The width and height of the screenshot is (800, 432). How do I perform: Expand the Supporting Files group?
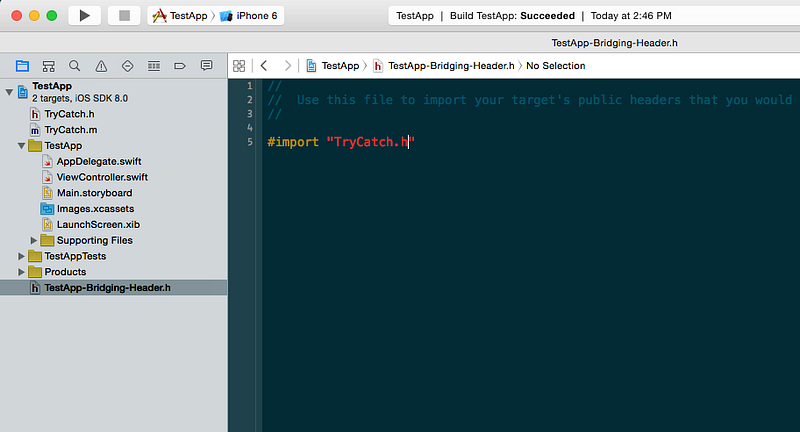click(34, 240)
